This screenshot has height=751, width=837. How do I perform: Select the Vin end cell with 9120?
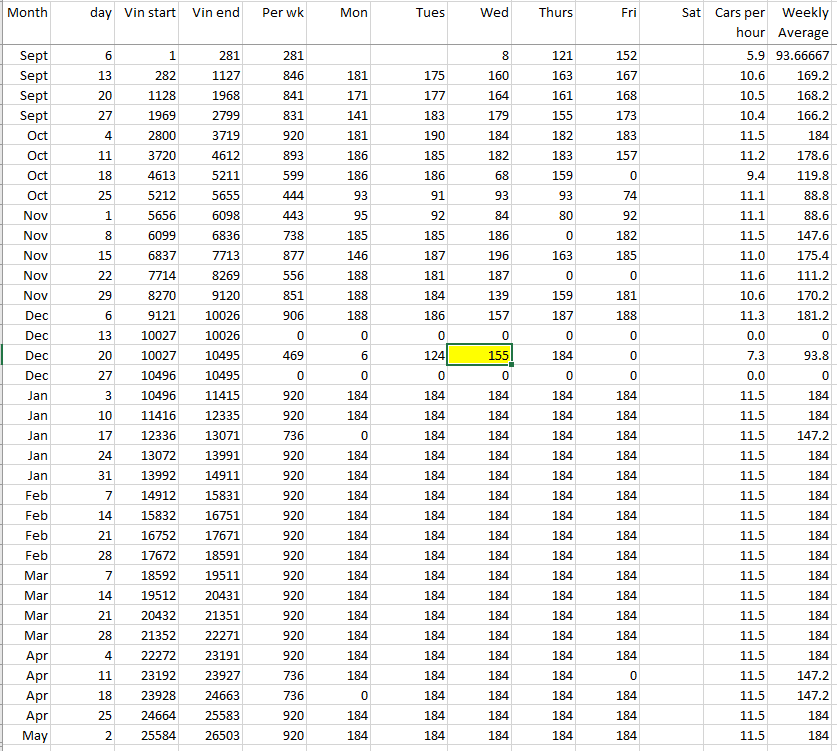click(214, 295)
